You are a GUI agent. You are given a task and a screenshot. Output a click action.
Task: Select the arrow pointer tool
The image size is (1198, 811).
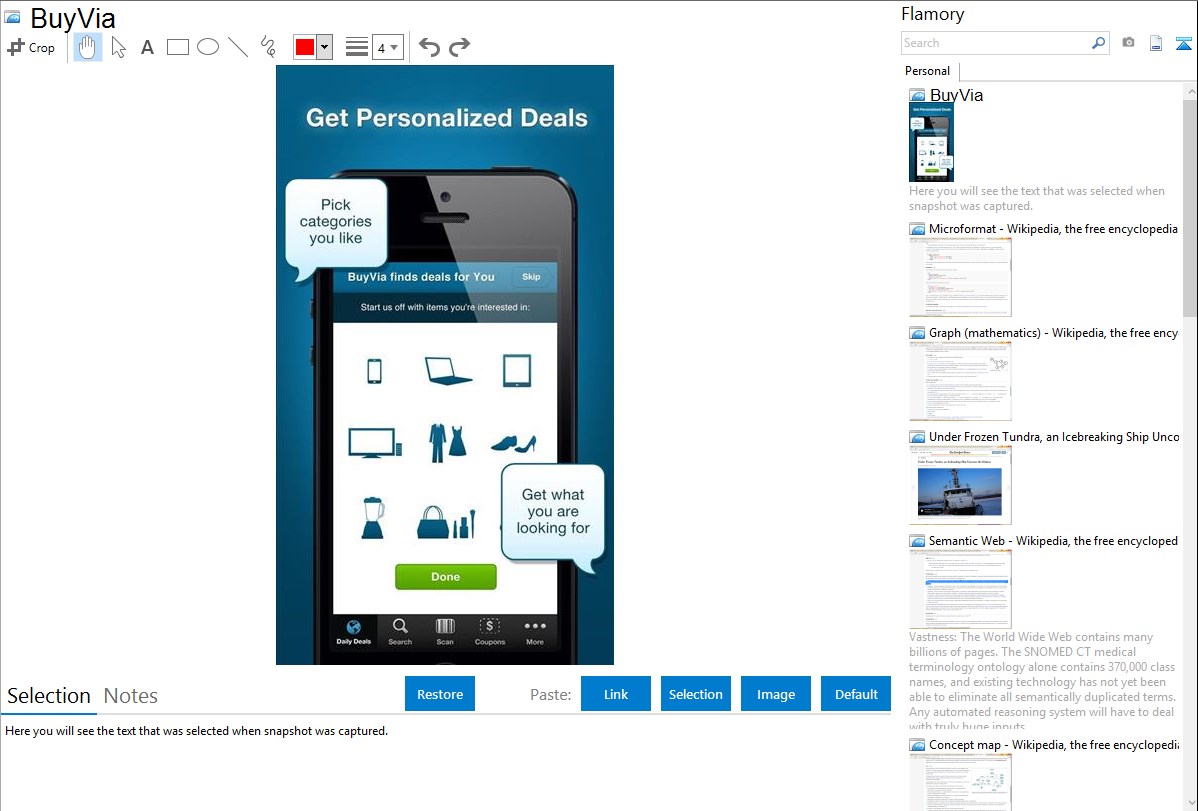click(x=118, y=47)
